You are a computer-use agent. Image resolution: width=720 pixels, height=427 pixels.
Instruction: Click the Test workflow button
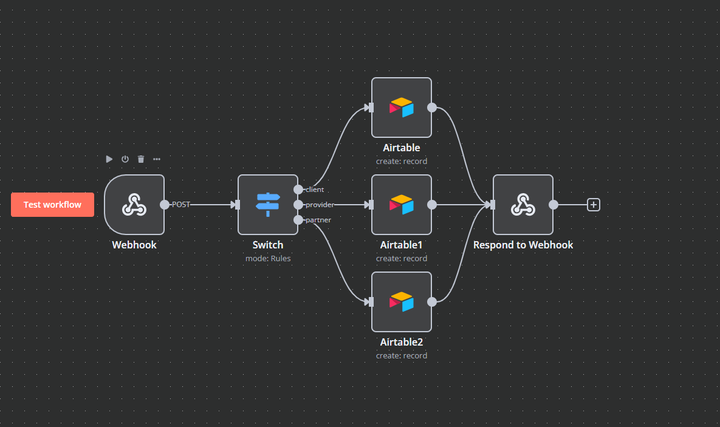(52, 205)
